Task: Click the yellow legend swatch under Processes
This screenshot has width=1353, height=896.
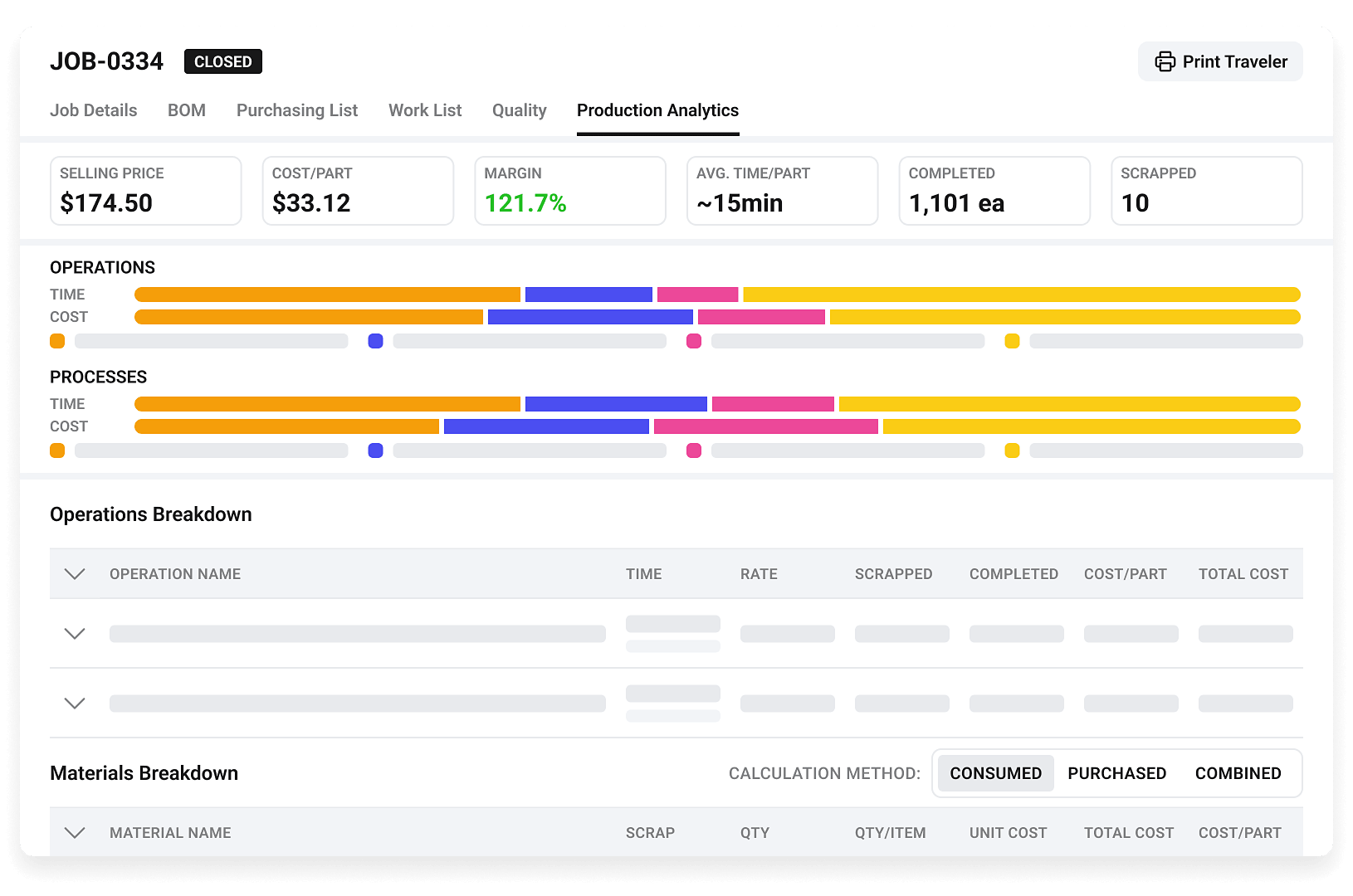Action: [x=1013, y=450]
